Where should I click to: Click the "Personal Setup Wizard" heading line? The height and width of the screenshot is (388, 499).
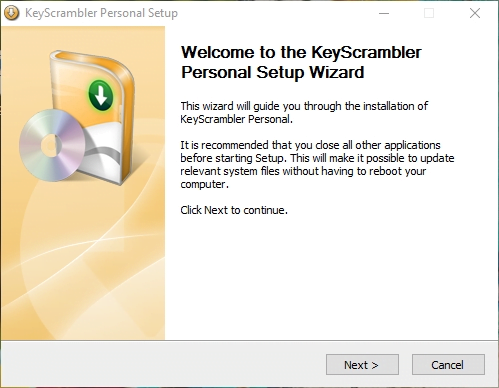click(x=272, y=72)
